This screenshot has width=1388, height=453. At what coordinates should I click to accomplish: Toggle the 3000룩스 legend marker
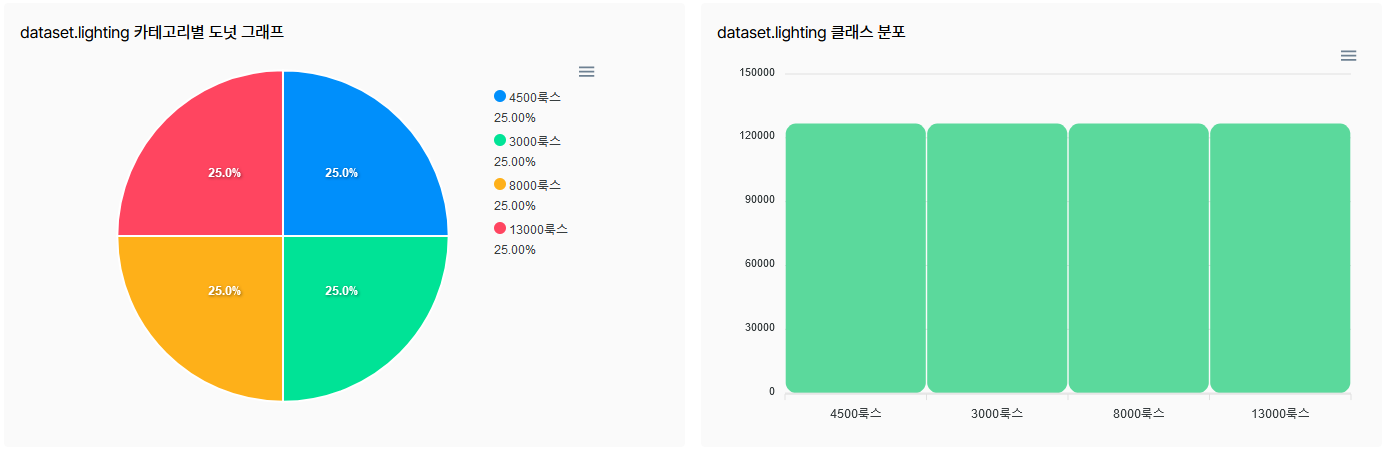(x=500, y=140)
